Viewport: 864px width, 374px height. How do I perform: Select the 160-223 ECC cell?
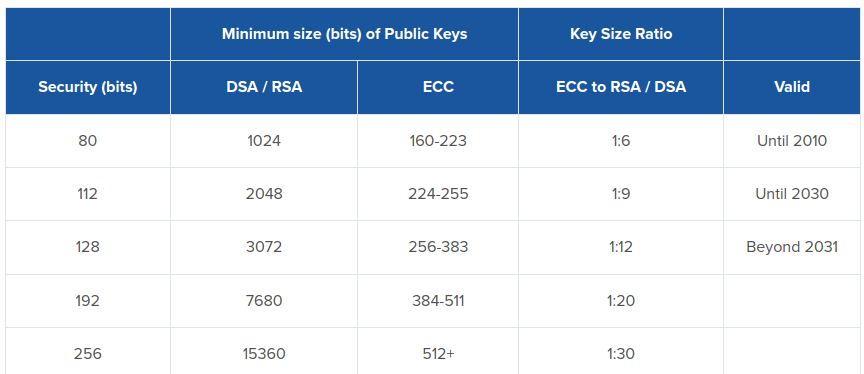pos(438,141)
